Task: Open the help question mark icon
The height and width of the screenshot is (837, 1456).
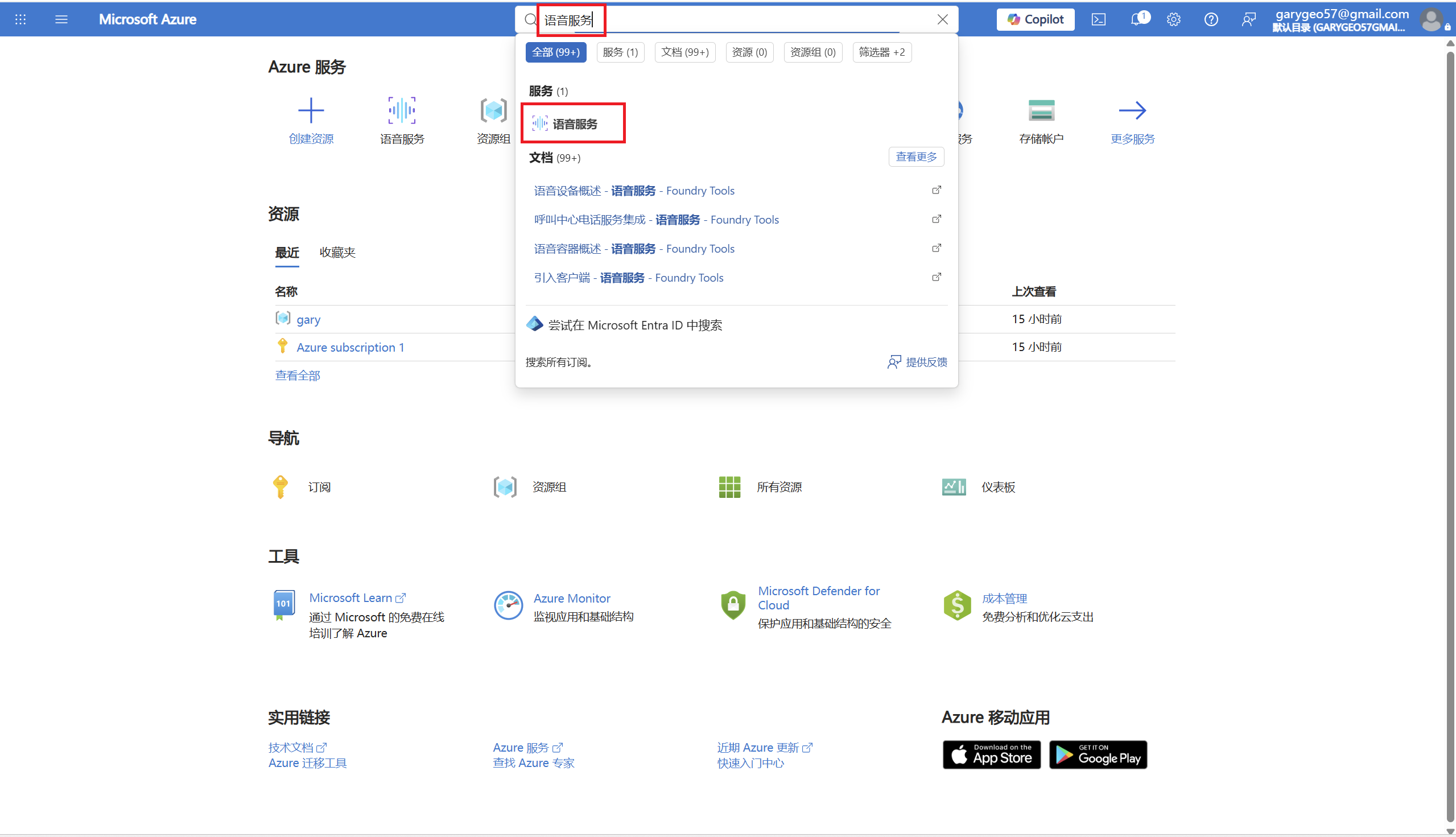Action: tap(1211, 19)
